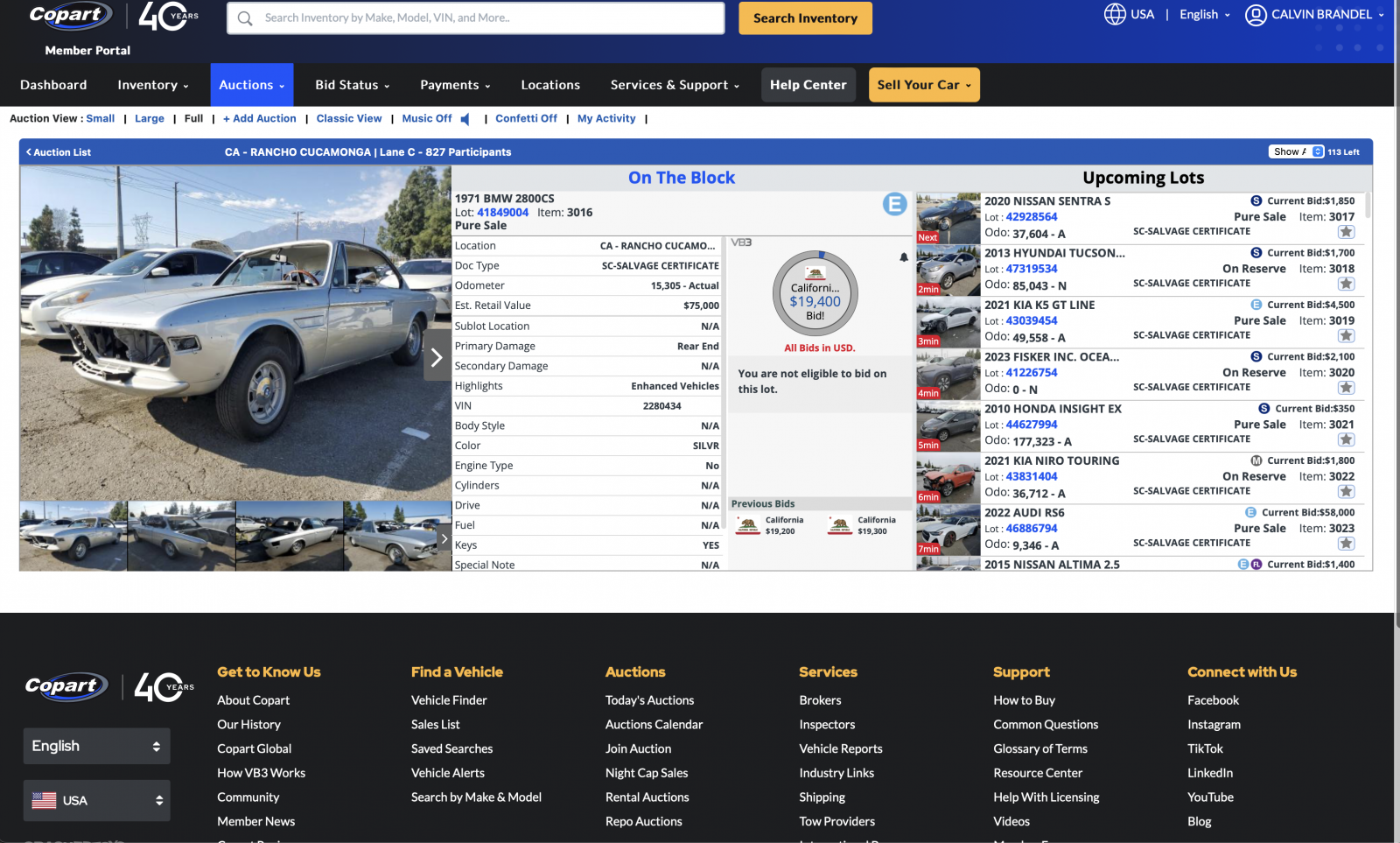
Task: Star the 2021 Kia Niro Touring lot
Action: point(1346,491)
